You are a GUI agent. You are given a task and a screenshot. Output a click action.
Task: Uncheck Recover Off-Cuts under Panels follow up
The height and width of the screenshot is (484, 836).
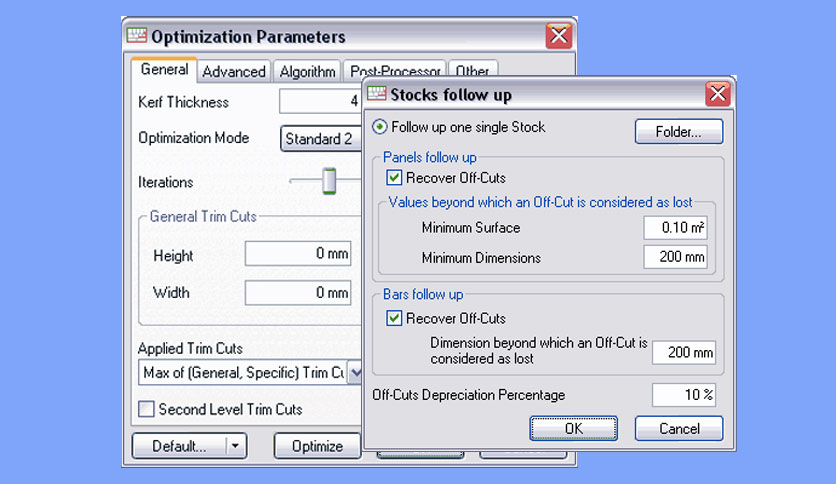pyautogui.click(x=394, y=178)
